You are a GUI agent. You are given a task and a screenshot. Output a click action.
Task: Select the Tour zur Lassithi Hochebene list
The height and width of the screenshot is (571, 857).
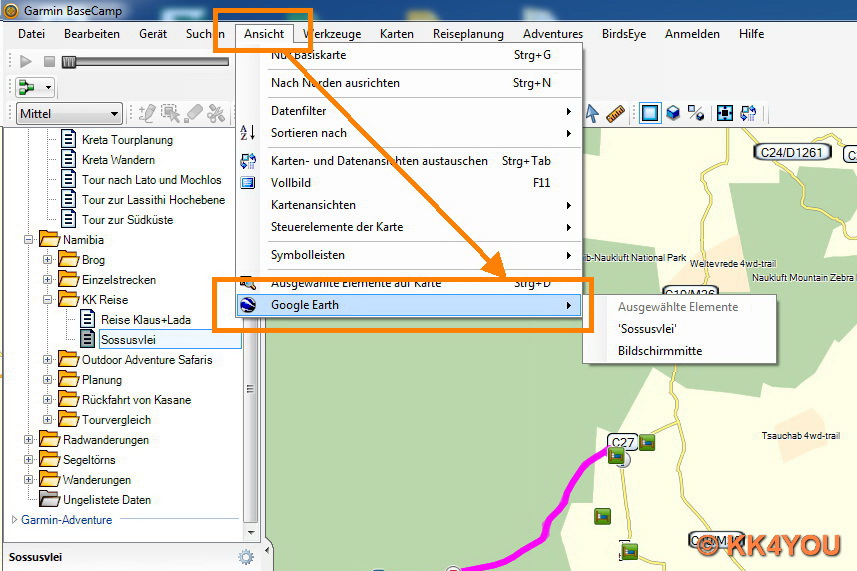pos(153,200)
